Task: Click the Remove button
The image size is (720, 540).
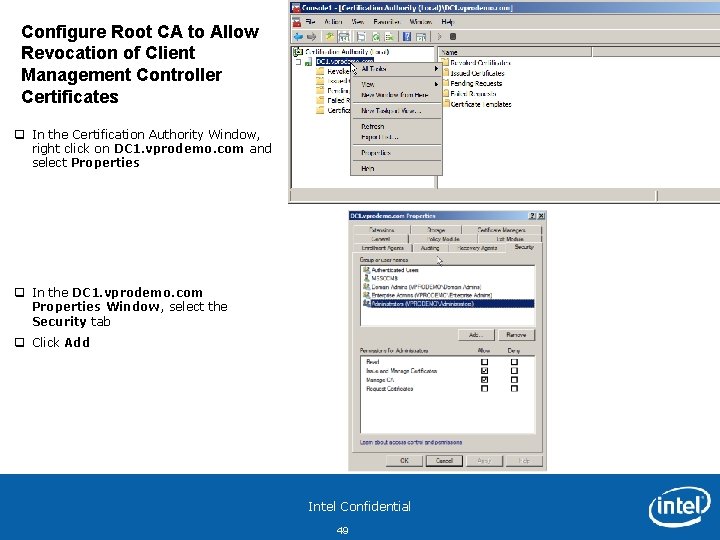Action: coord(517,335)
